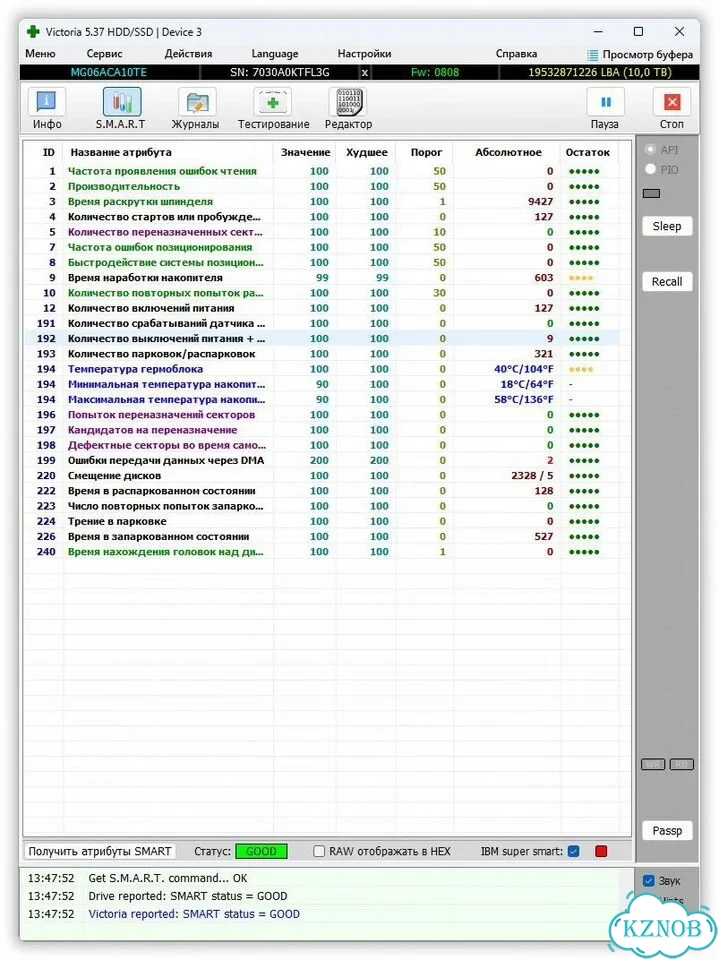Select the Производительность attribute row
Image resolution: width=719 pixels, height=960 pixels.
322,186
